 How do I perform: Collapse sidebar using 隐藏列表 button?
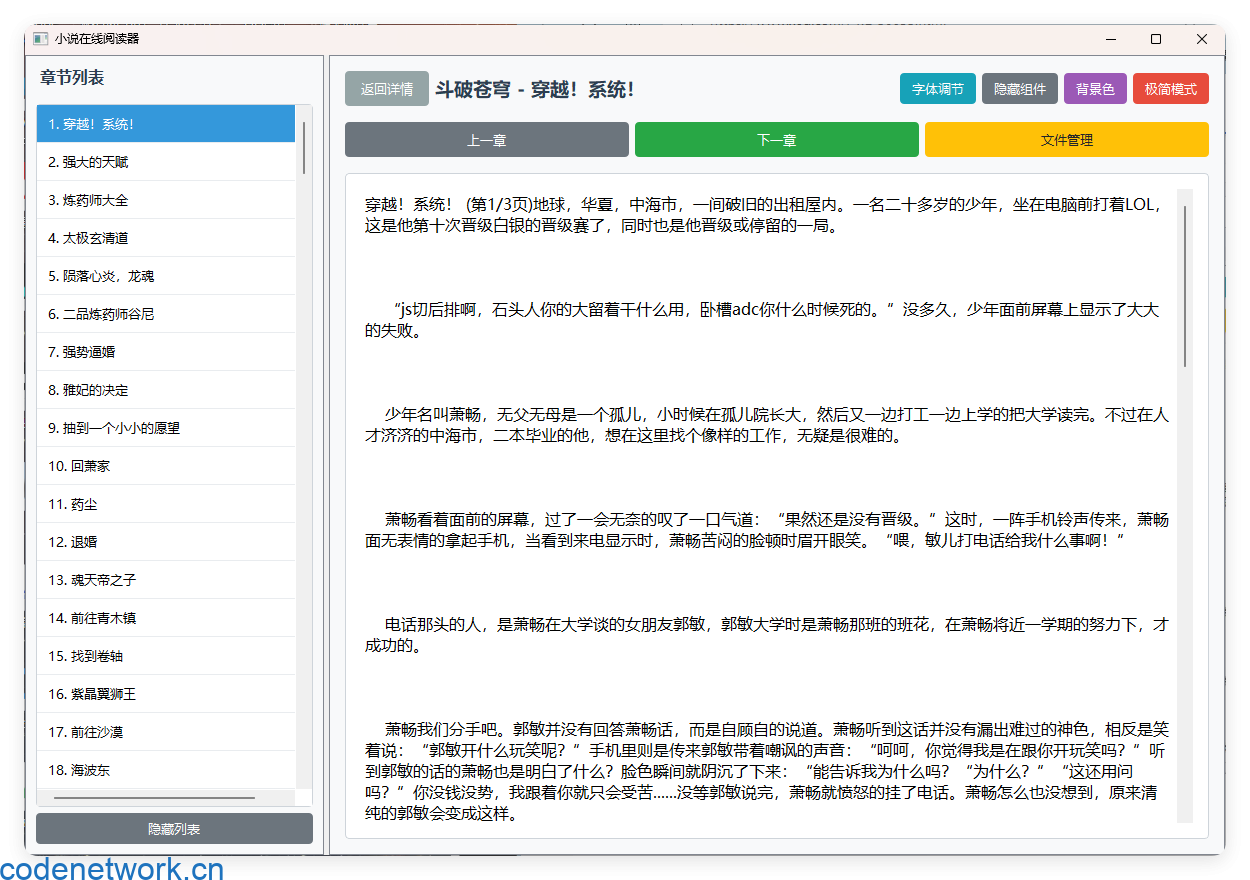pos(174,829)
